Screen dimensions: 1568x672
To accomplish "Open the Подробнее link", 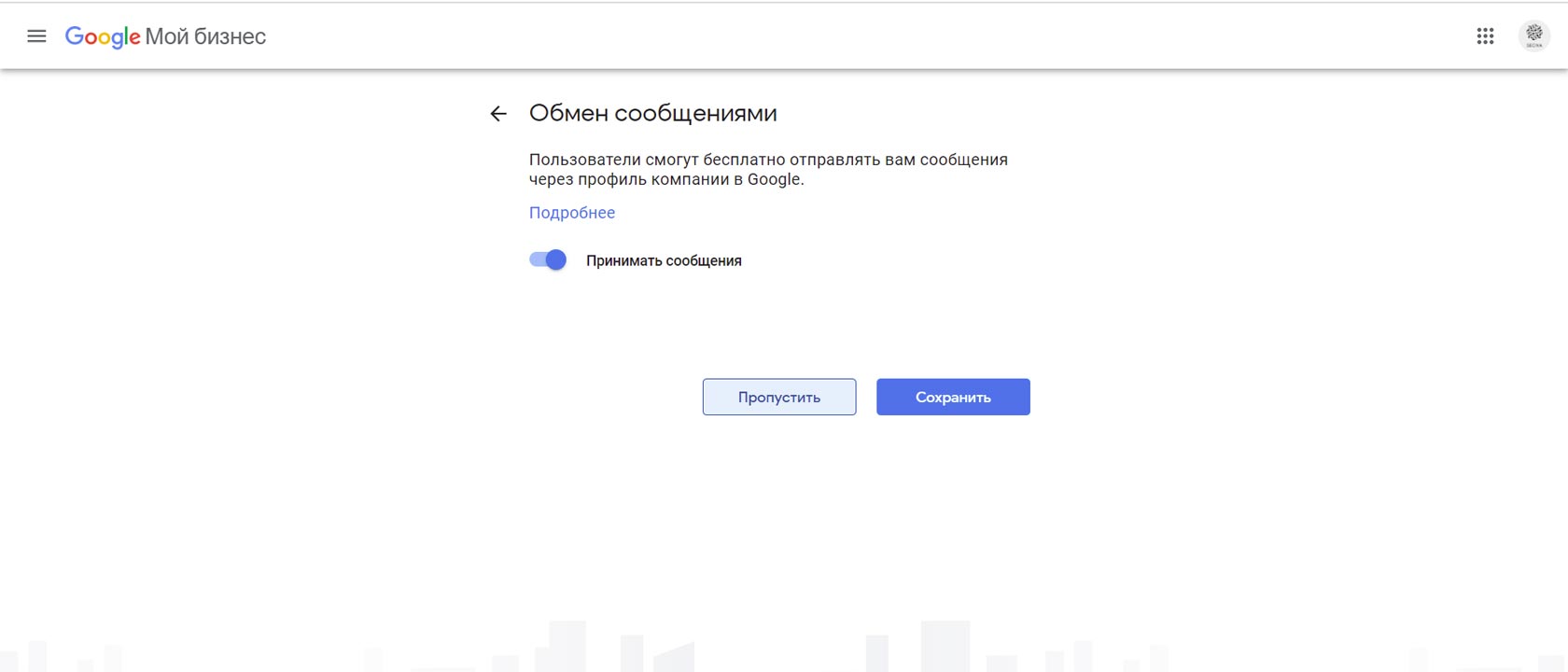I will (x=572, y=213).
